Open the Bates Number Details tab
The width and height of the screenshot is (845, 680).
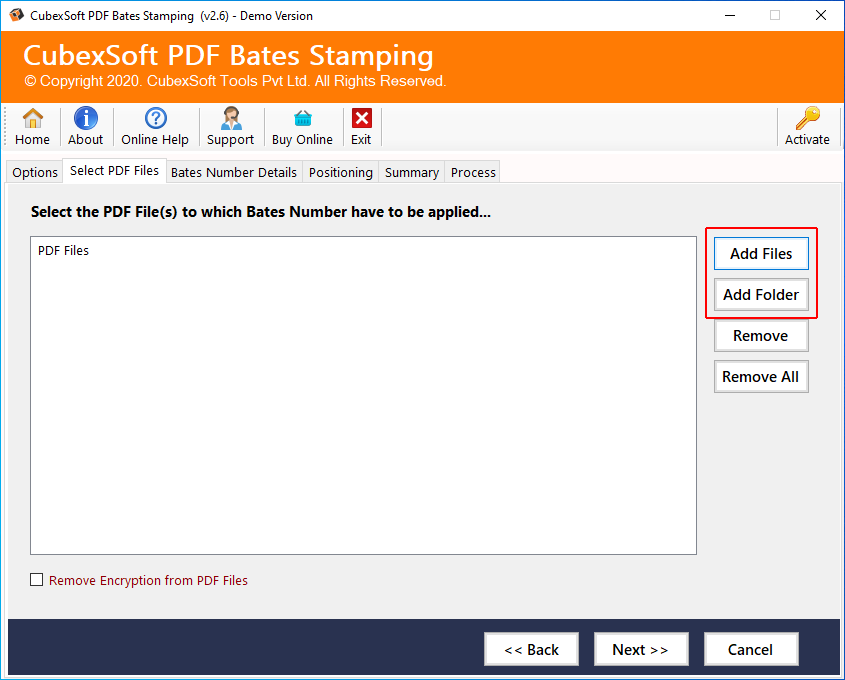234,172
